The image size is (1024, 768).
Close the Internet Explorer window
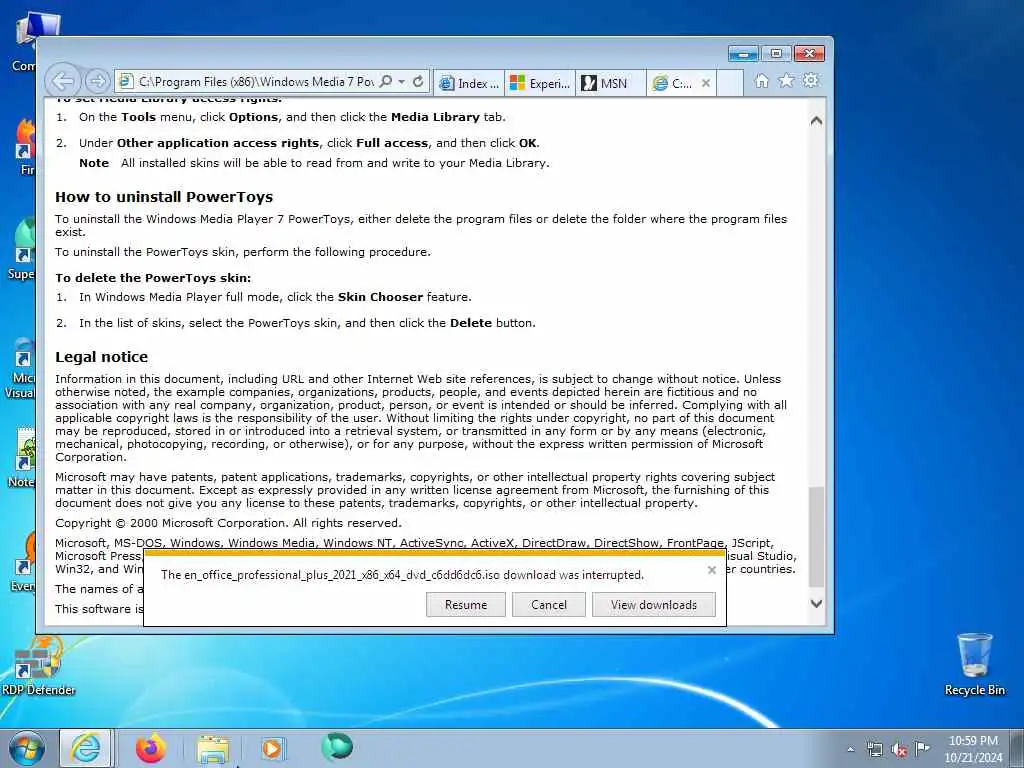pos(809,54)
